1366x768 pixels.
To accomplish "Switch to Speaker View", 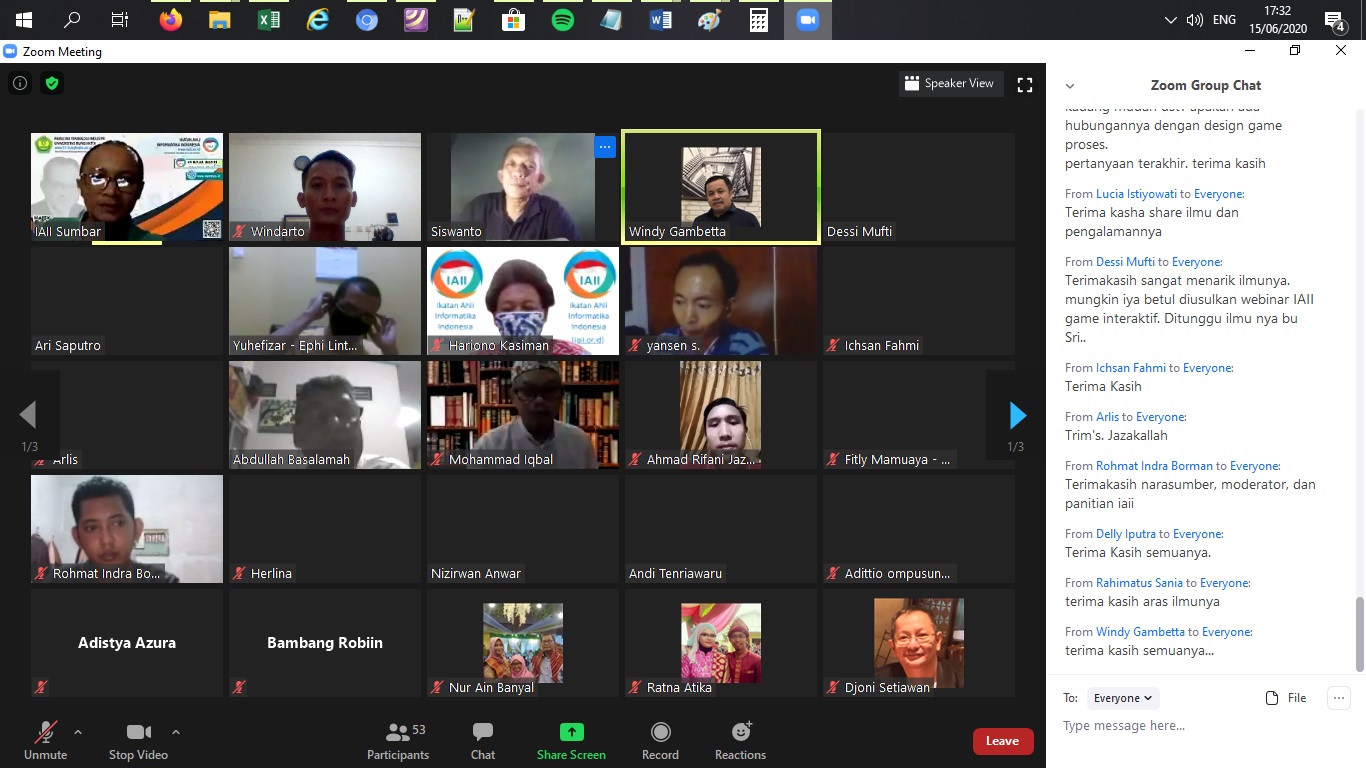I will point(949,84).
